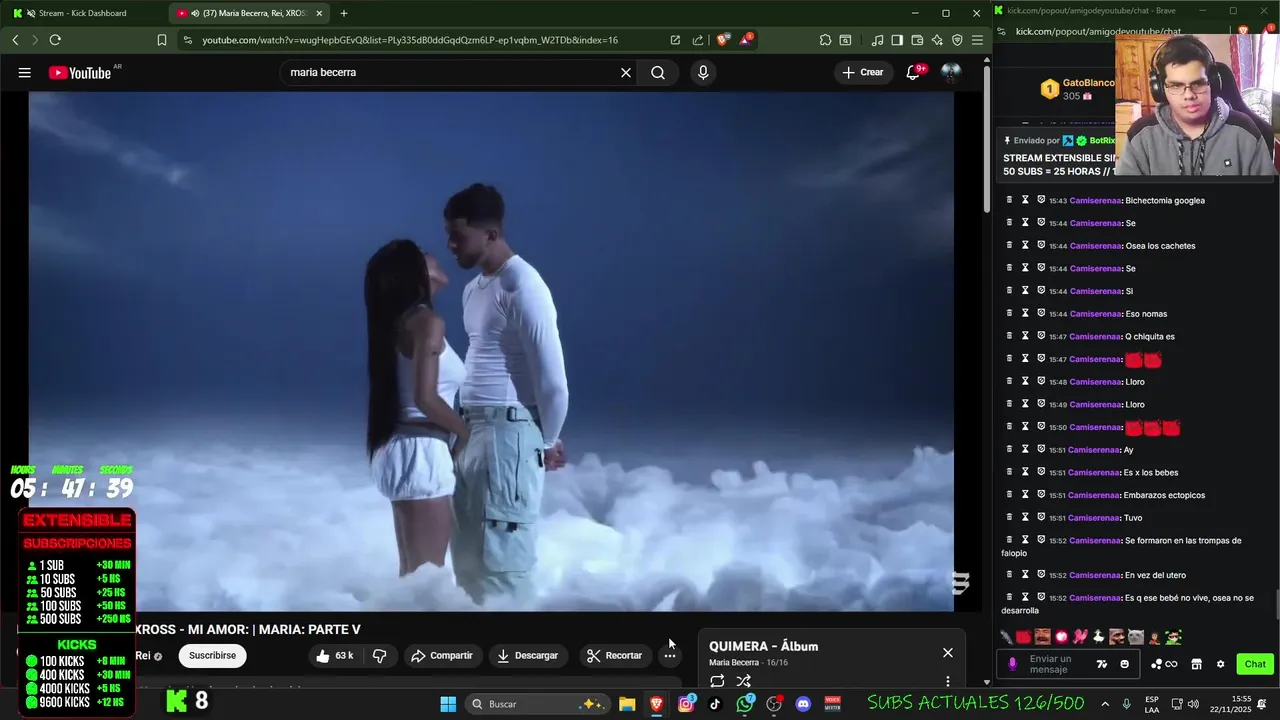This screenshot has width=1280, height=720.
Task: Open Brave main hamburger menu
Action: (977, 40)
